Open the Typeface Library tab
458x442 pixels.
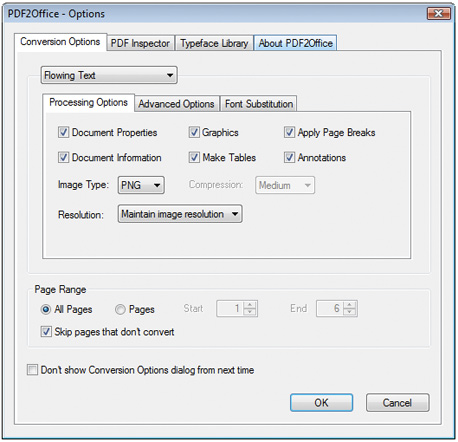click(x=214, y=43)
